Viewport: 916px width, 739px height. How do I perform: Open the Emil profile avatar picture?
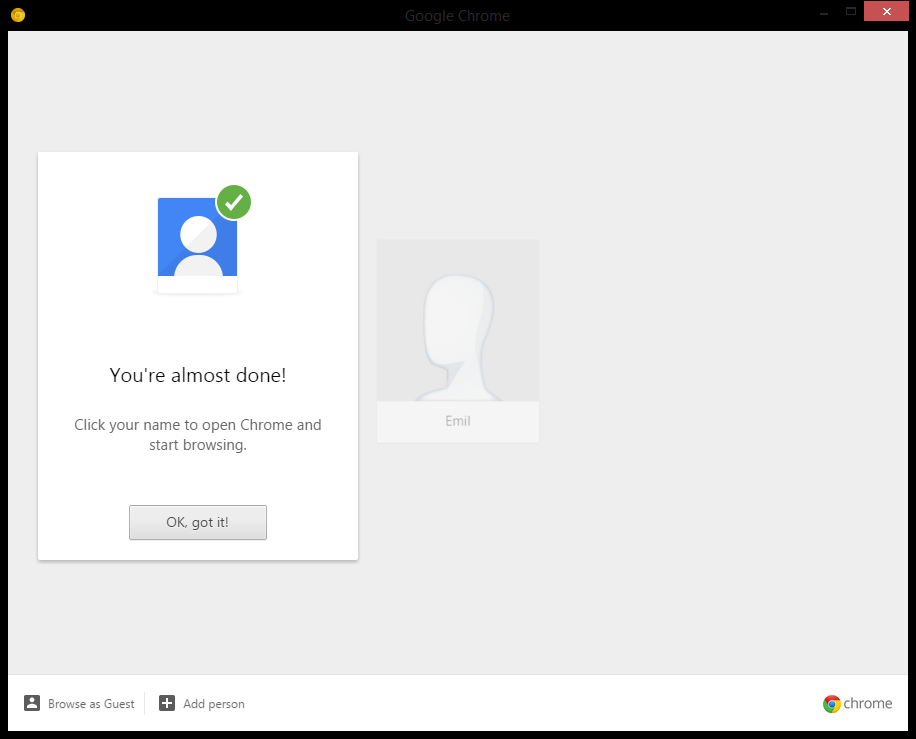pos(458,320)
